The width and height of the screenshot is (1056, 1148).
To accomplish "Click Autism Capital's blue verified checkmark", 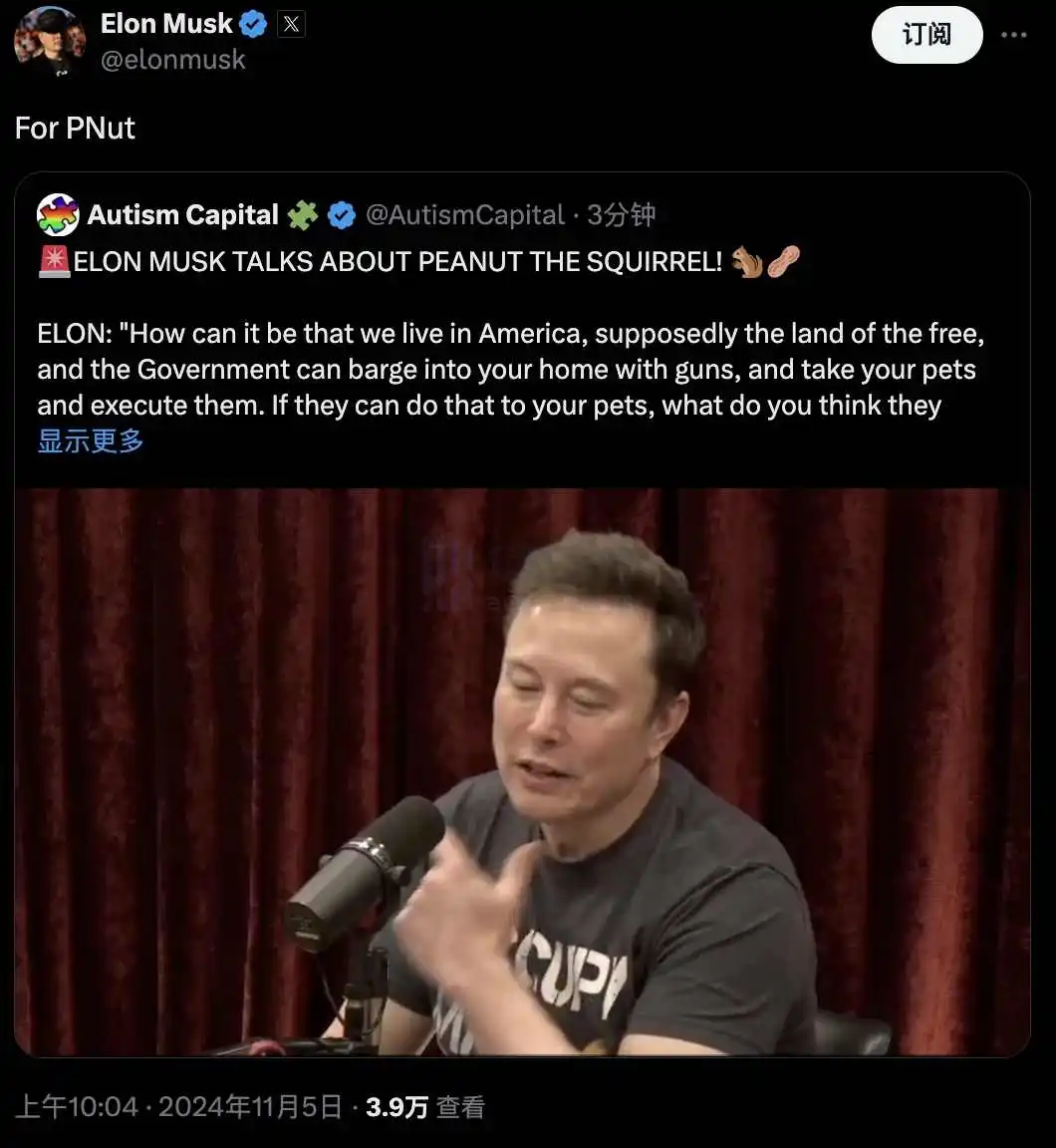I will (x=341, y=215).
